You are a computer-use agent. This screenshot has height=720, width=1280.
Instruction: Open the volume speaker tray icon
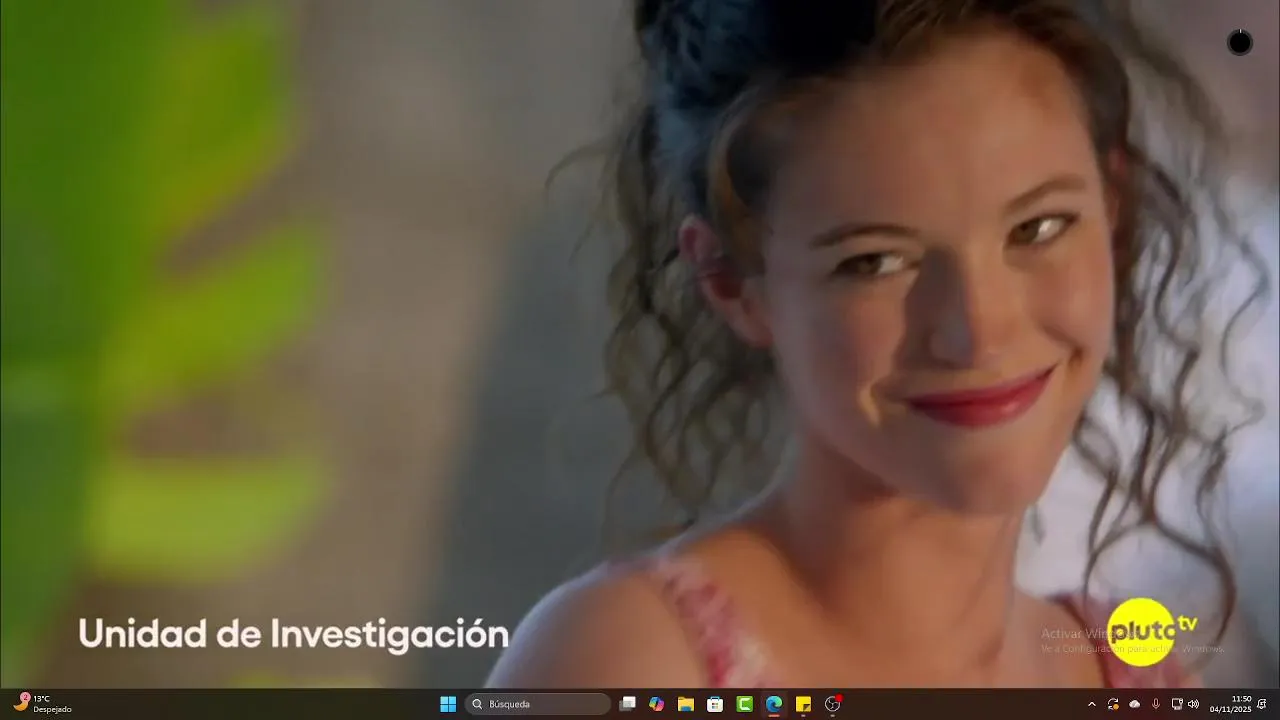click(x=1193, y=704)
